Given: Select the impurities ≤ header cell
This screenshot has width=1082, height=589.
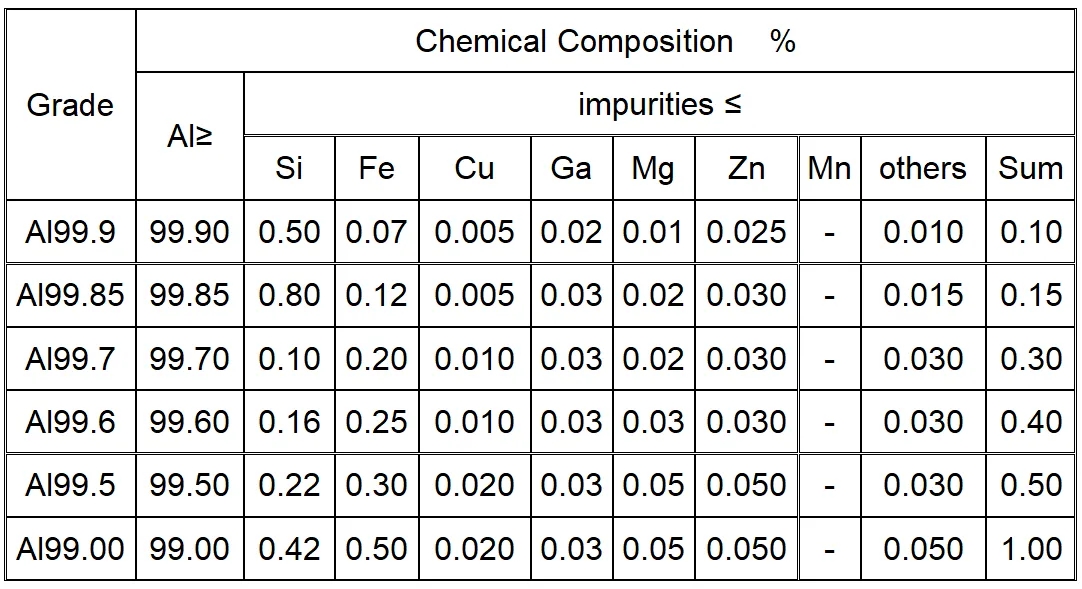Looking at the screenshot, I should pyautogui.click(x=659, y=104).
